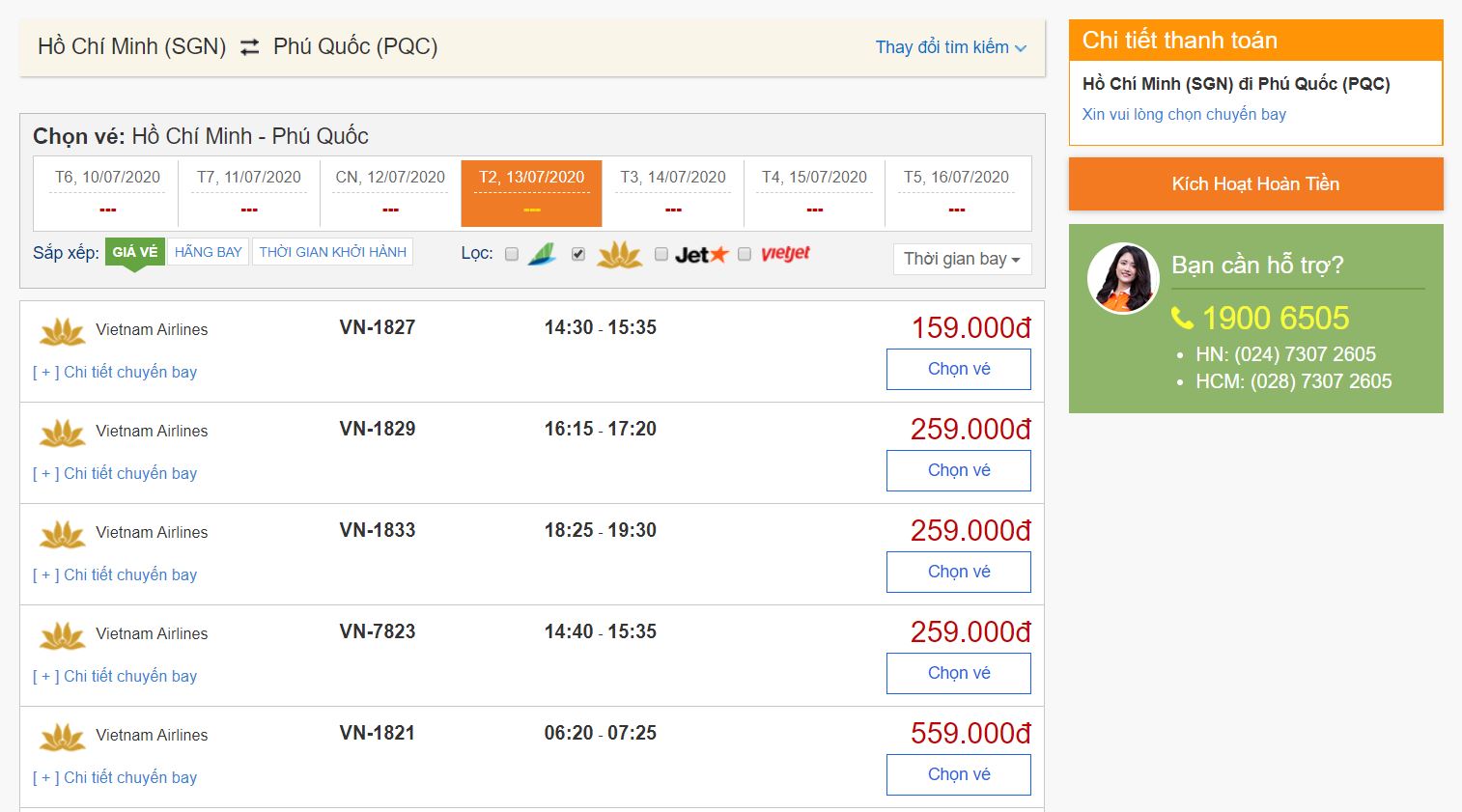Click the support agent avatar photo

pos(1123,278)
